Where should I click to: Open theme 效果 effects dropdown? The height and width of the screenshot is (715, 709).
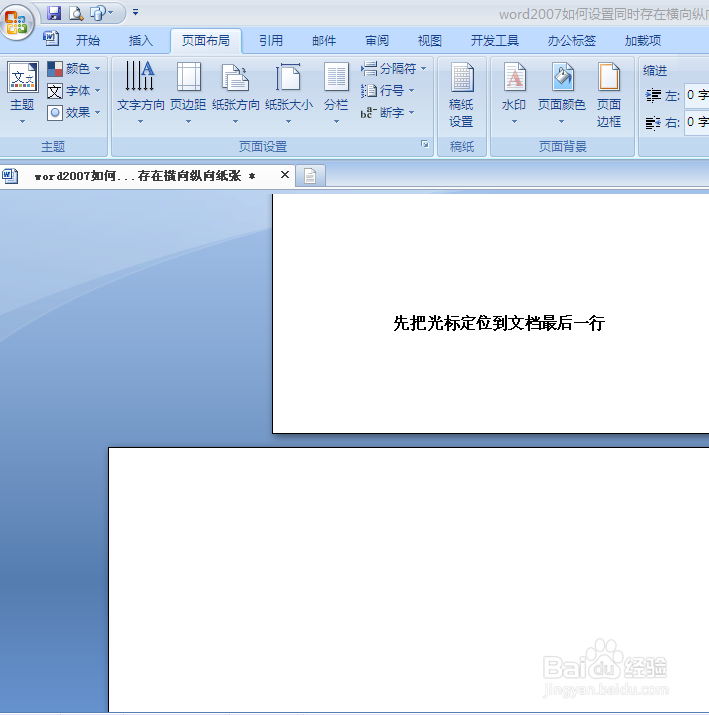click(x=73, y=113)
